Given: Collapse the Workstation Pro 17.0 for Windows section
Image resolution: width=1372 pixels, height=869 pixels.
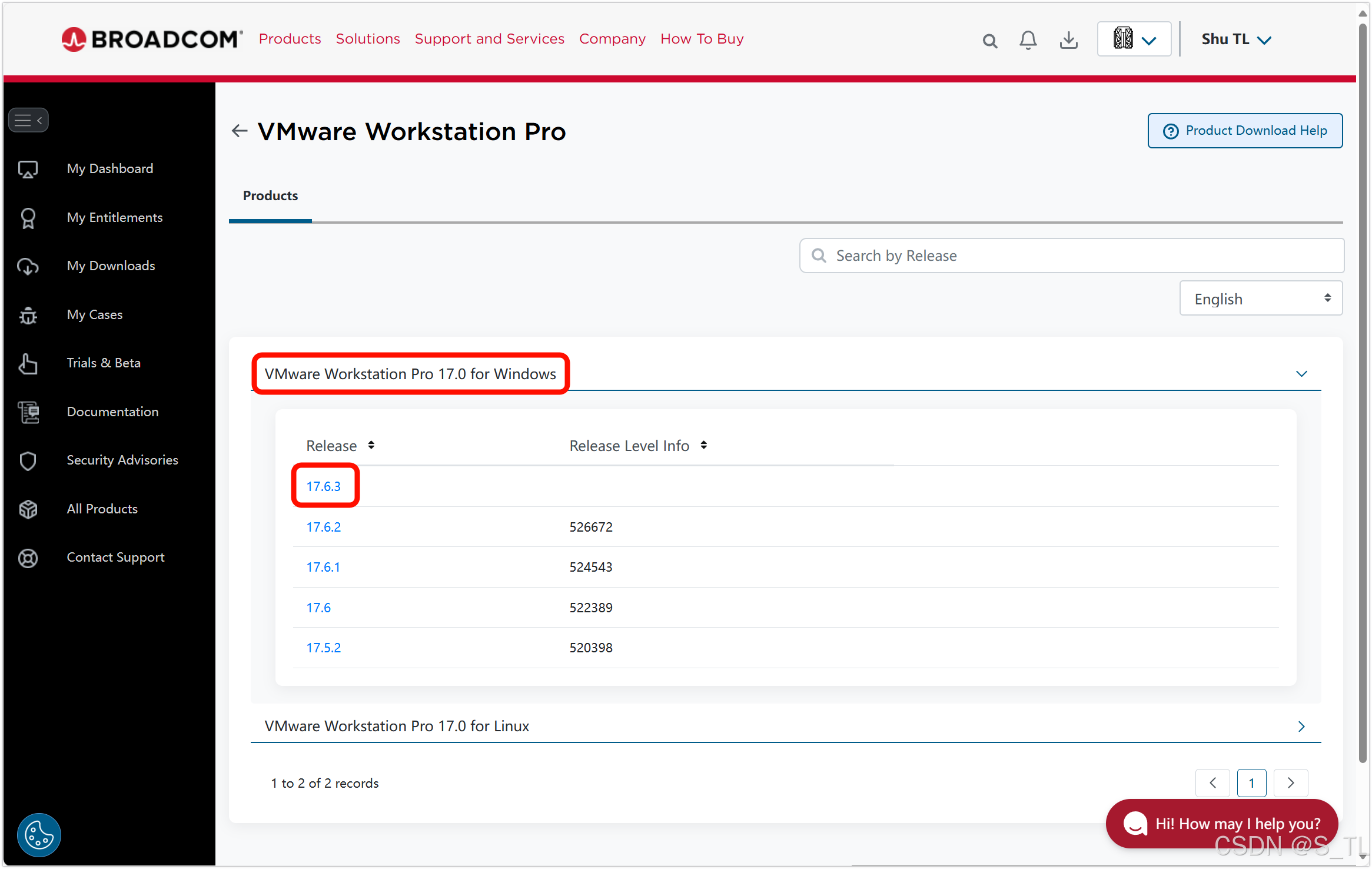Looking at the screenshot, I should (1301, 374).
